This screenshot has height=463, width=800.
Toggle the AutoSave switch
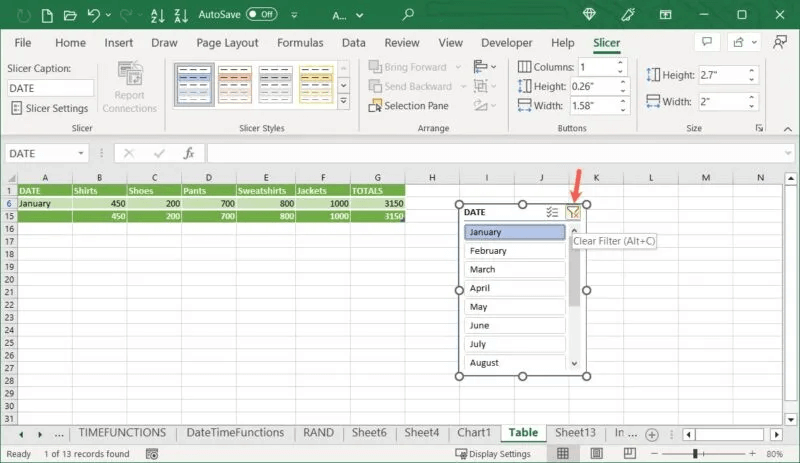coord(262,15)
